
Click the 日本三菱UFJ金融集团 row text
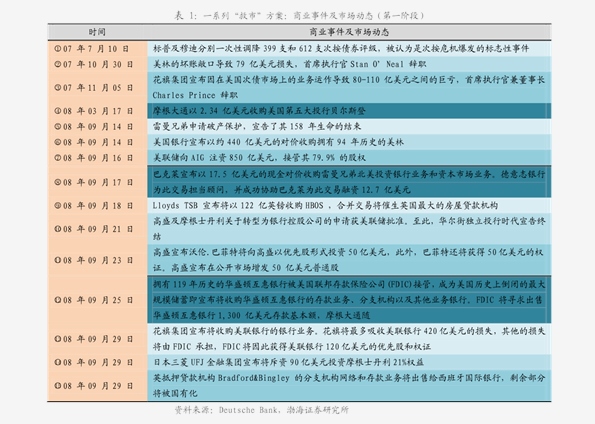(288, 362)
